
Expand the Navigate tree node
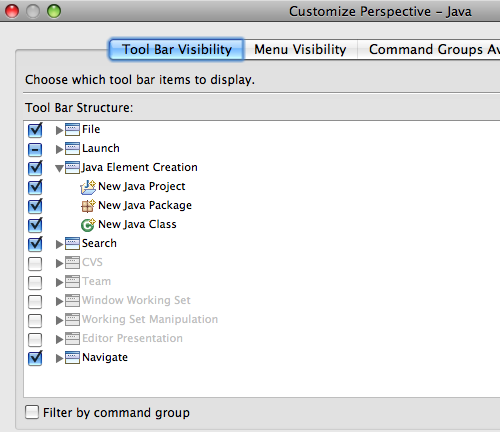click(x=59, y=358)
